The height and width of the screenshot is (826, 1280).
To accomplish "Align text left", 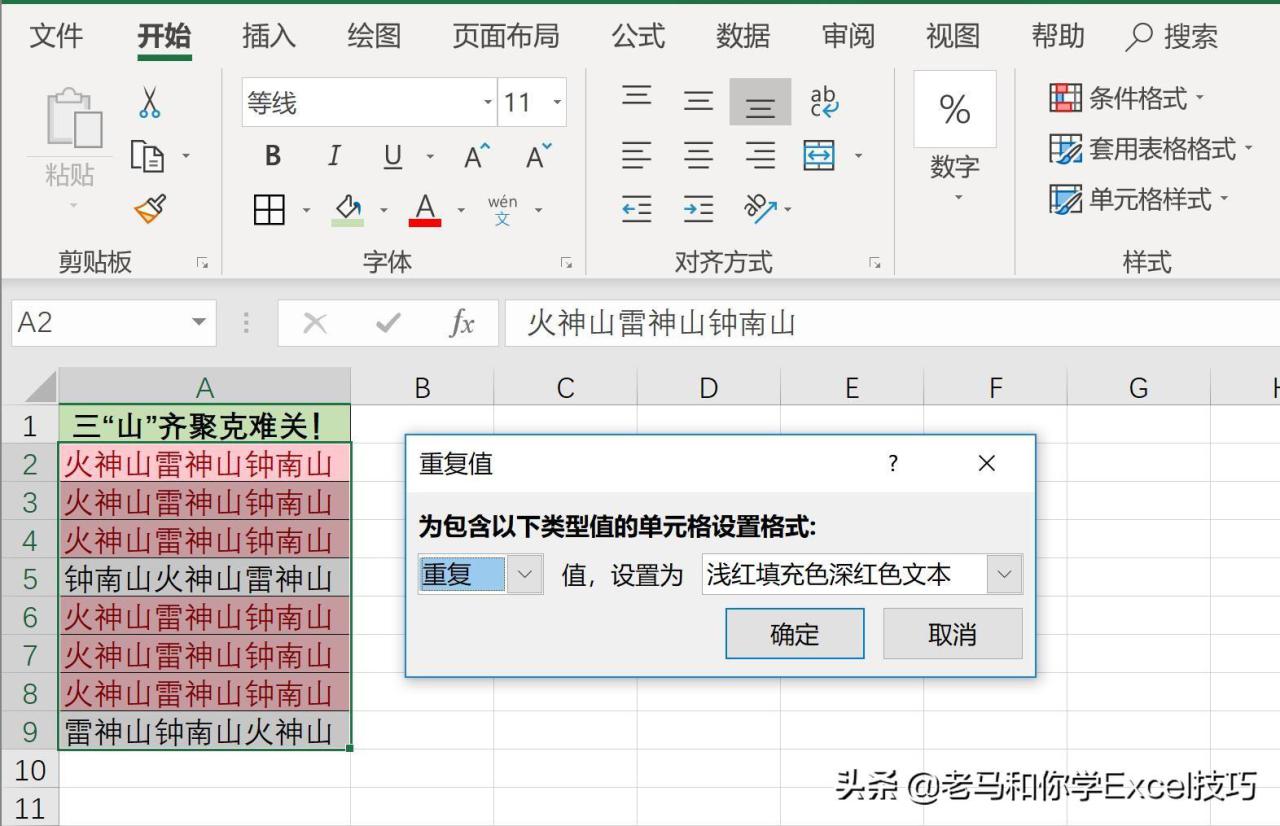I will tap(637, 156).
